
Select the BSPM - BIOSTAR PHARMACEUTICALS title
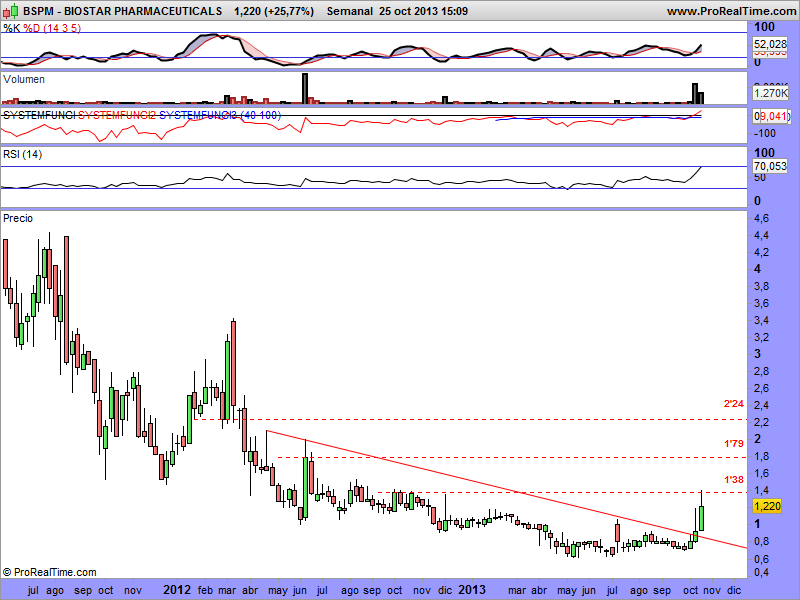(x=122, y=11)
